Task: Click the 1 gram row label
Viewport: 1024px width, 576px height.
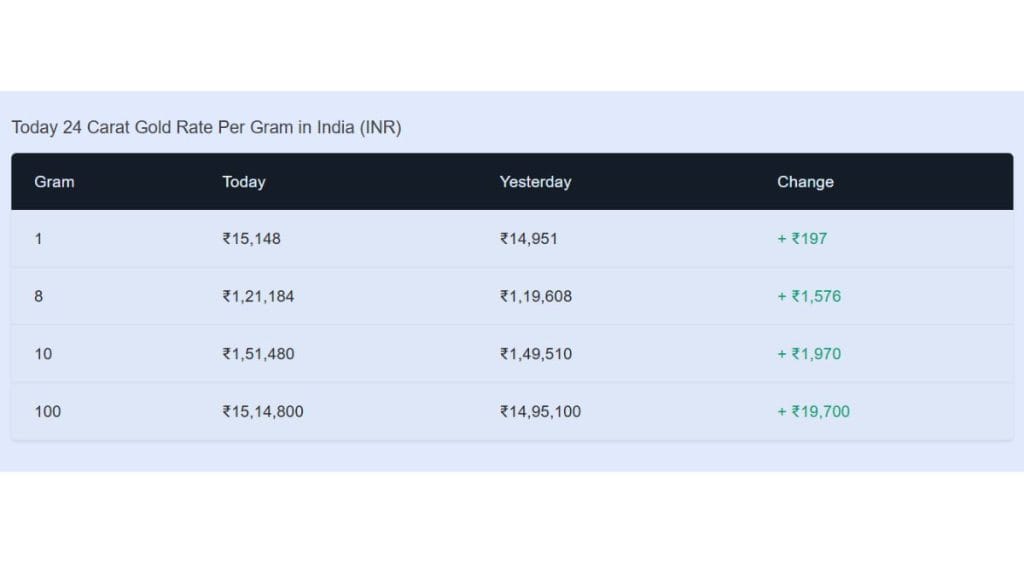Action: coord(39,239)
